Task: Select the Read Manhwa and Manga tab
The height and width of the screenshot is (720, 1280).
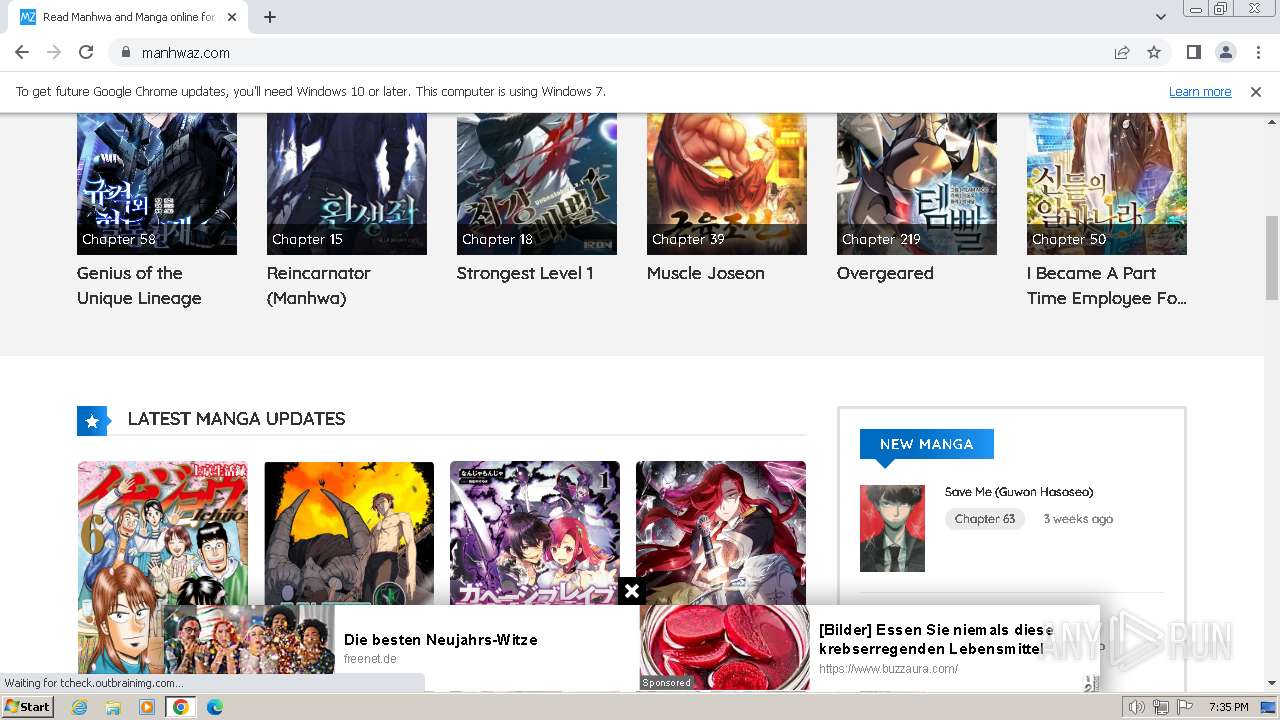Action: click(130, 17)
